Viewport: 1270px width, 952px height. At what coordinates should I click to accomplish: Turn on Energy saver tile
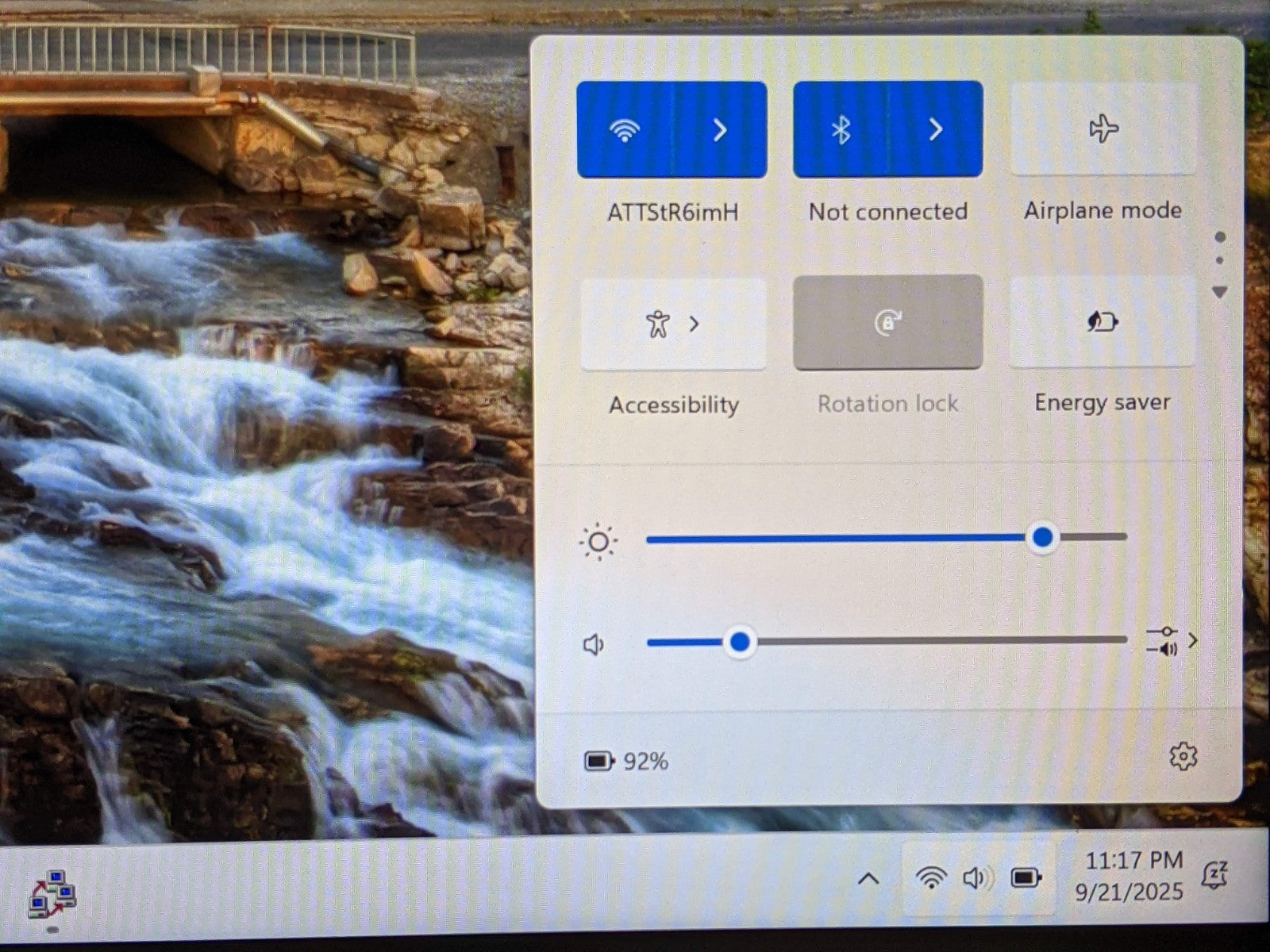click(1103, 322)
